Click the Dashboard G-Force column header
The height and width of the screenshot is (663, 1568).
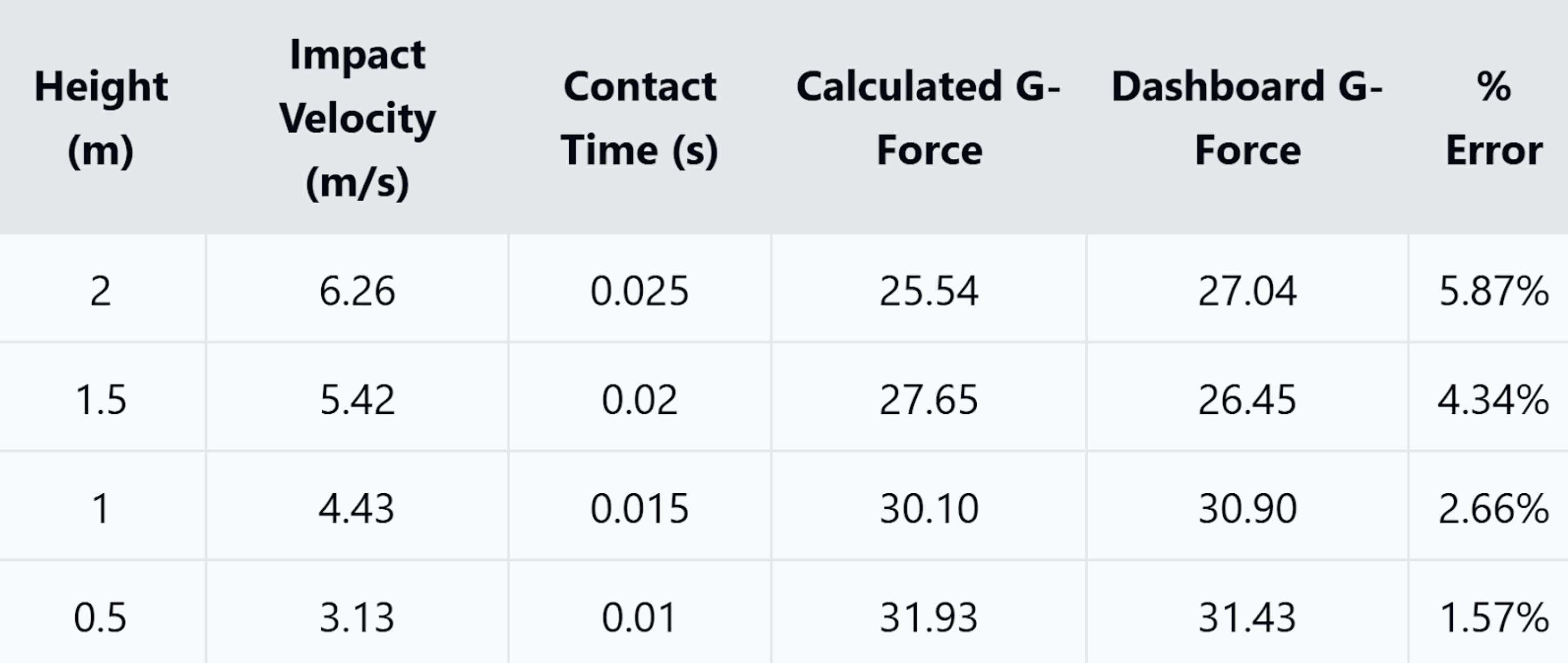point(1247,117)
